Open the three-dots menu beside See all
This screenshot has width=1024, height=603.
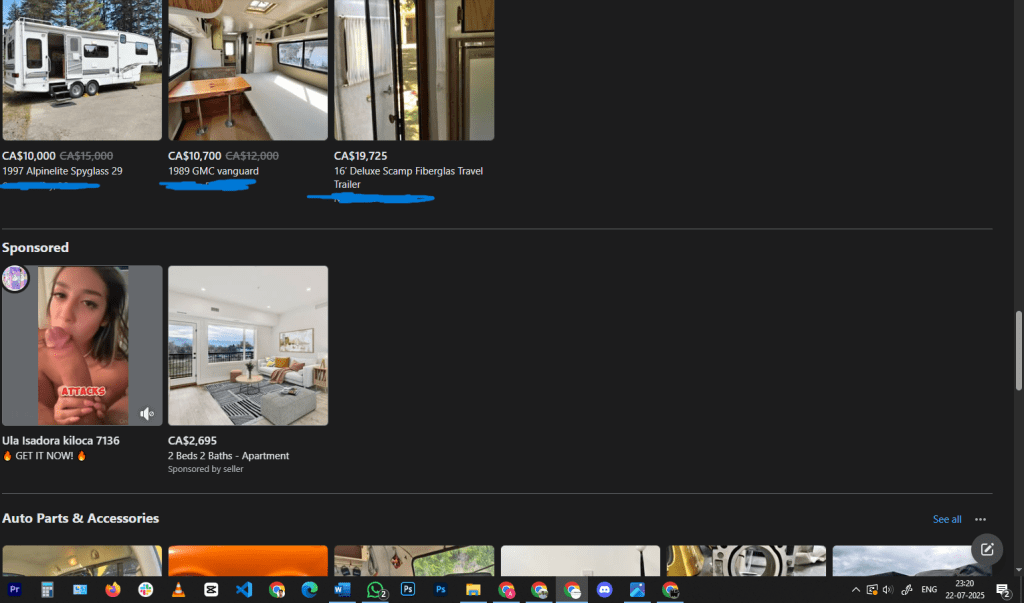pyautogui.click(x=980, y=520)
